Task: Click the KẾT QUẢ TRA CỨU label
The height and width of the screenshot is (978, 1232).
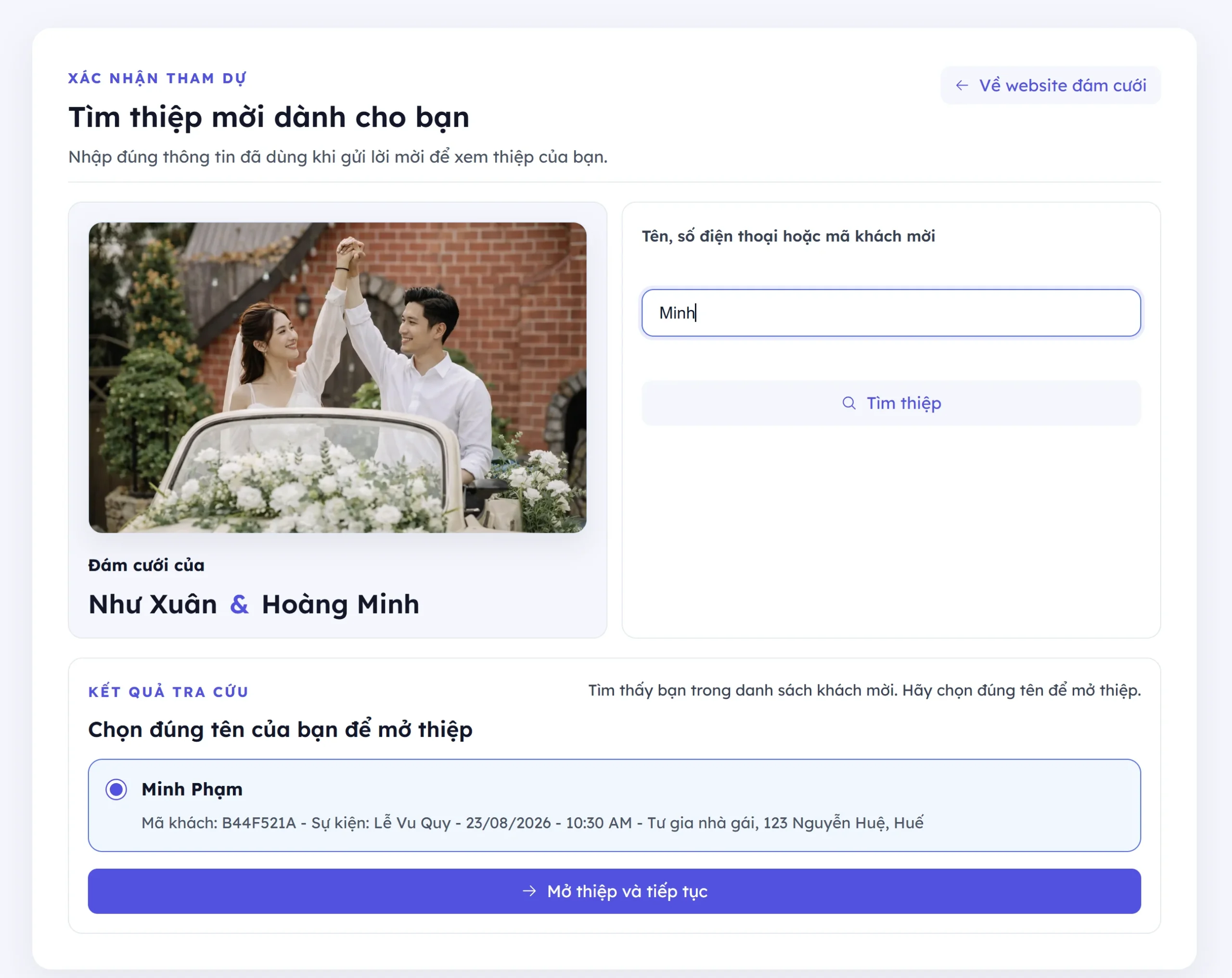Action: pos(168,692)
